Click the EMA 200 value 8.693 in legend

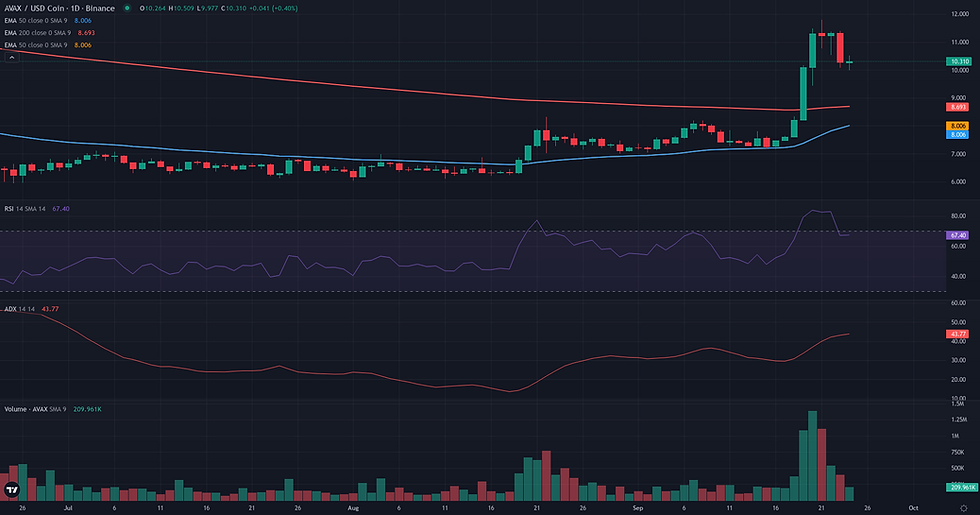pos(86,32)
